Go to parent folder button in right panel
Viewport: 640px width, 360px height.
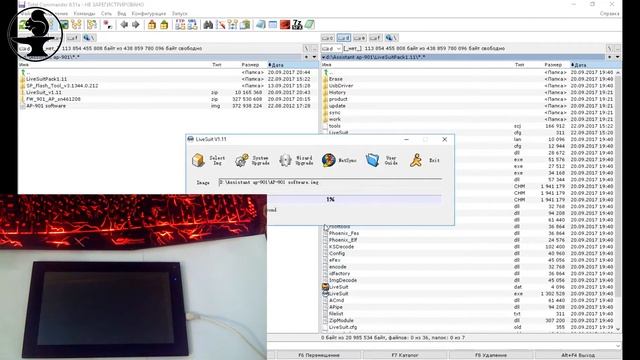click(618, 48)
